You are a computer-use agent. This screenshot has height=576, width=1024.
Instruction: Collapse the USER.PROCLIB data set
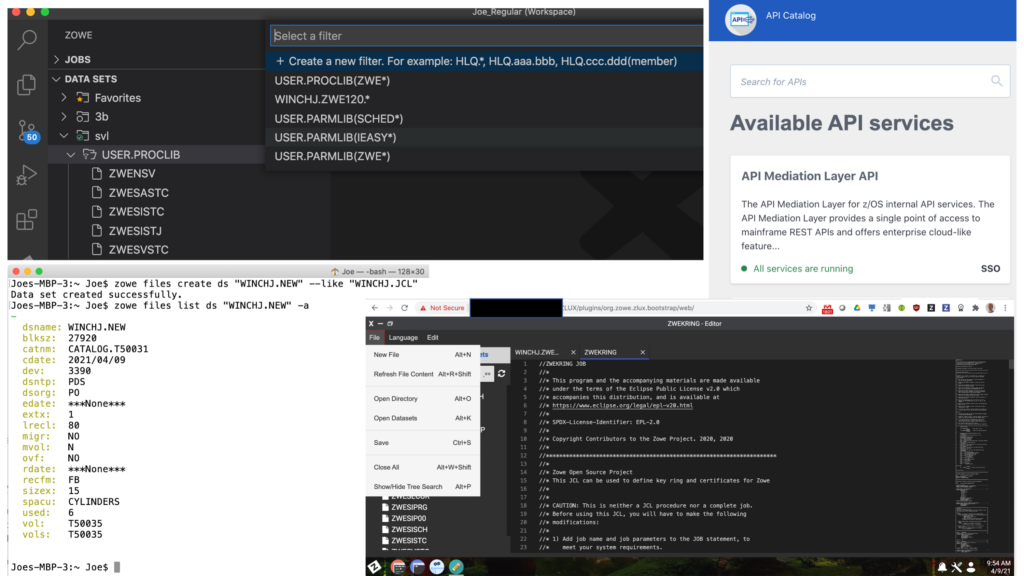(71, 155)
